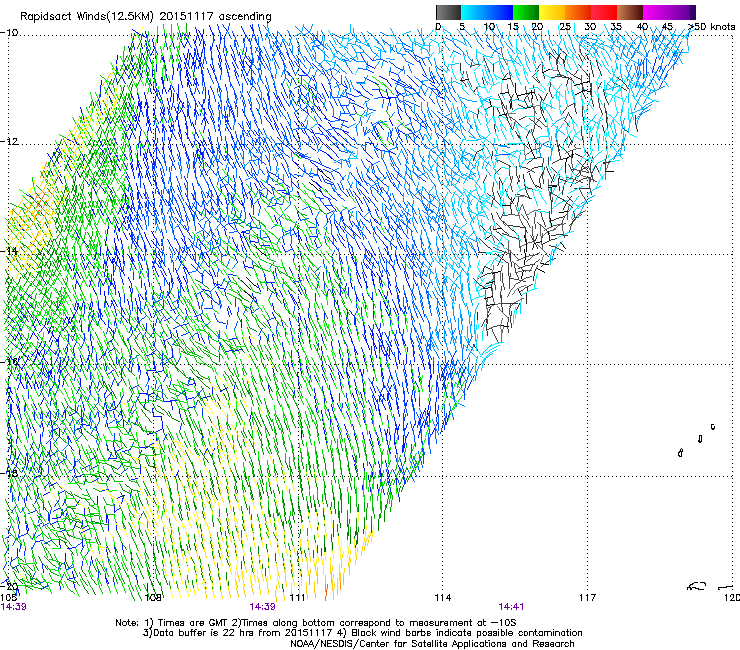
Task: Click the '35' label on the speed legend
Action: pyautogui.click(x=616, y=27)
